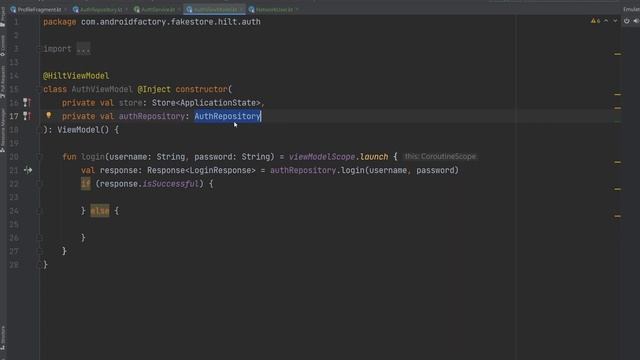
Task: Go to next highlighted problem arrow
Action: tap(615, 21)
